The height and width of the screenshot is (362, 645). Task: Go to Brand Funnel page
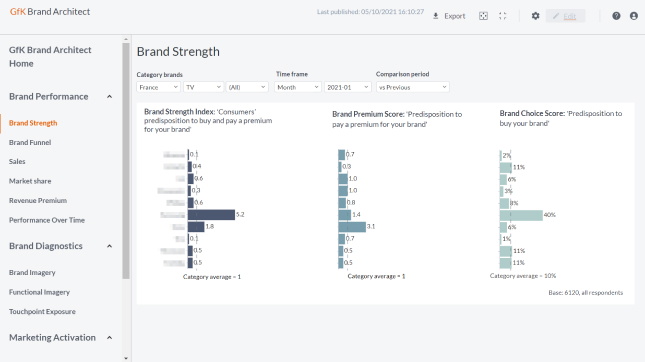(x=30, y=142)
